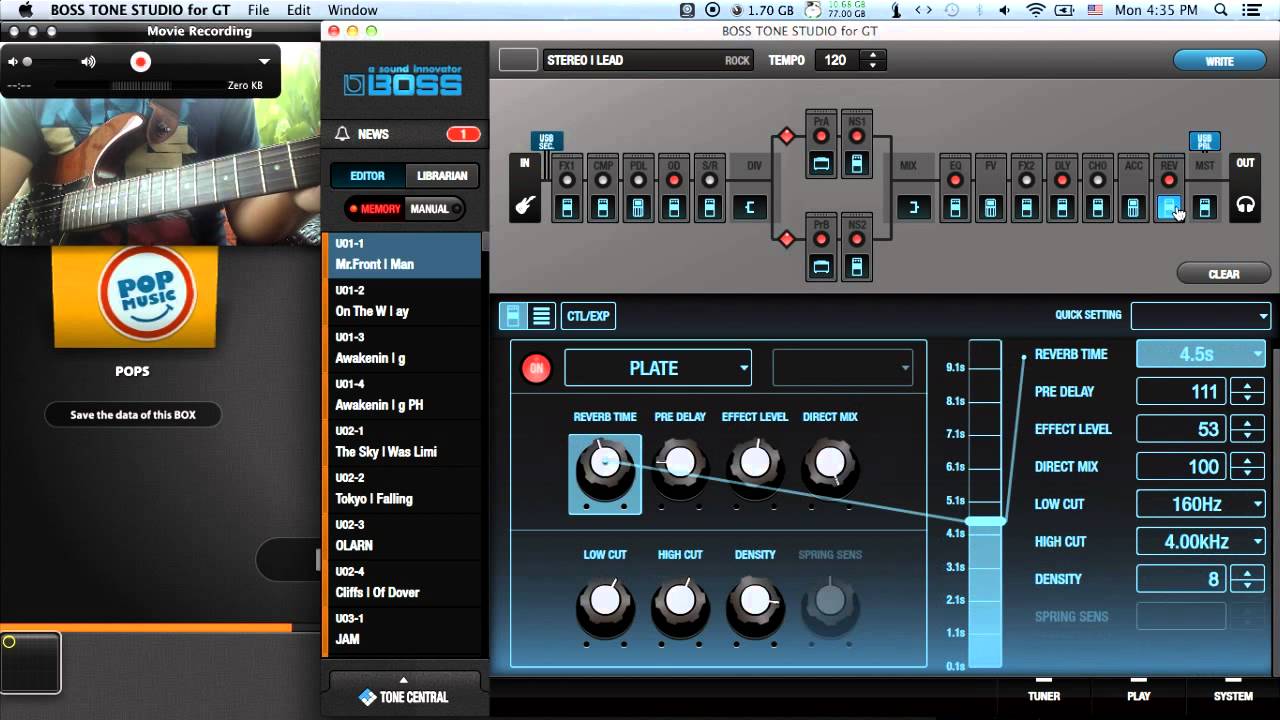Select the PDL pedal block icon
This screenshot has height=720, width=1280.
tap(638, 208)
